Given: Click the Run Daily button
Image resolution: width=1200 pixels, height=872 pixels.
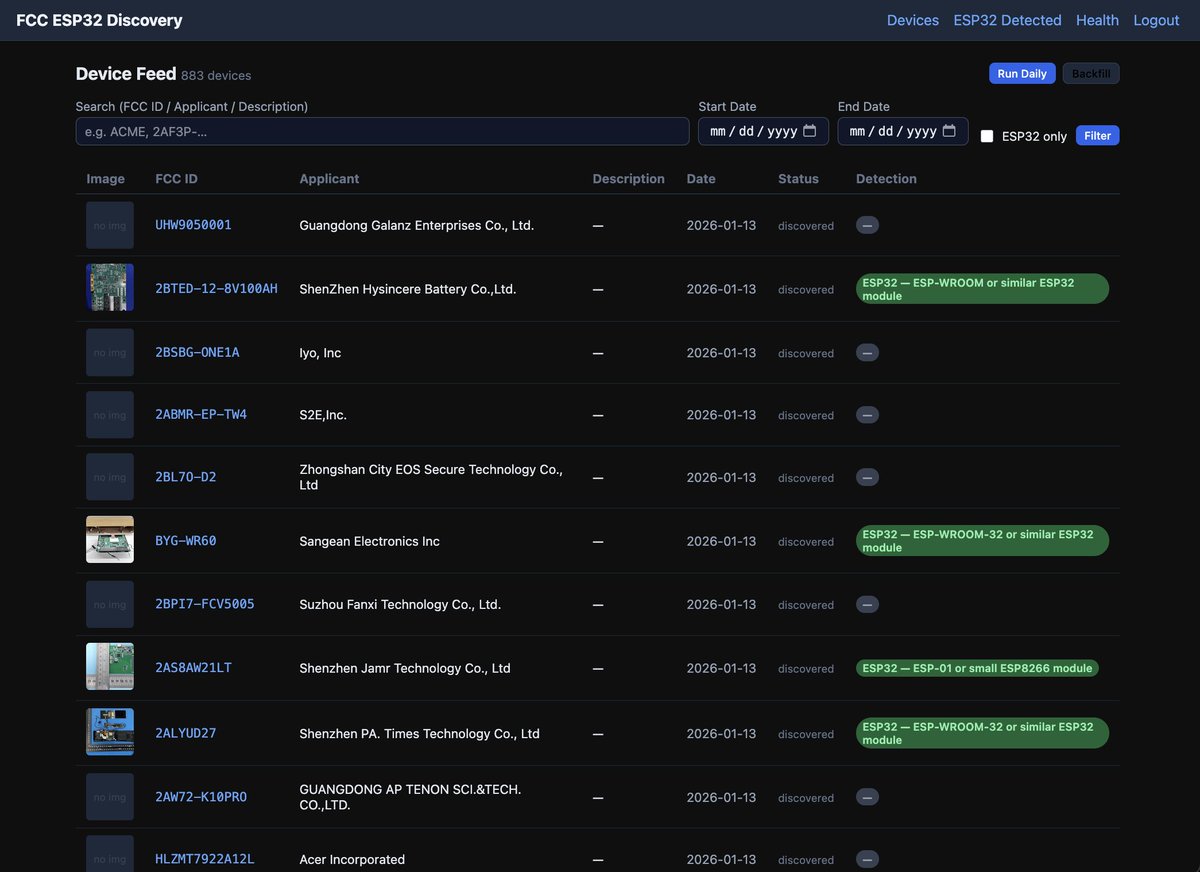Looking at the screenshot, I should 1022,73.
